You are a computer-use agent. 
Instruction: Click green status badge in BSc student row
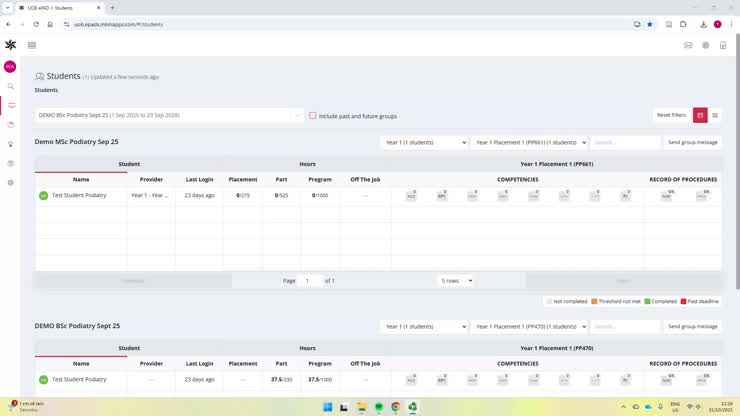coord(43,380)
